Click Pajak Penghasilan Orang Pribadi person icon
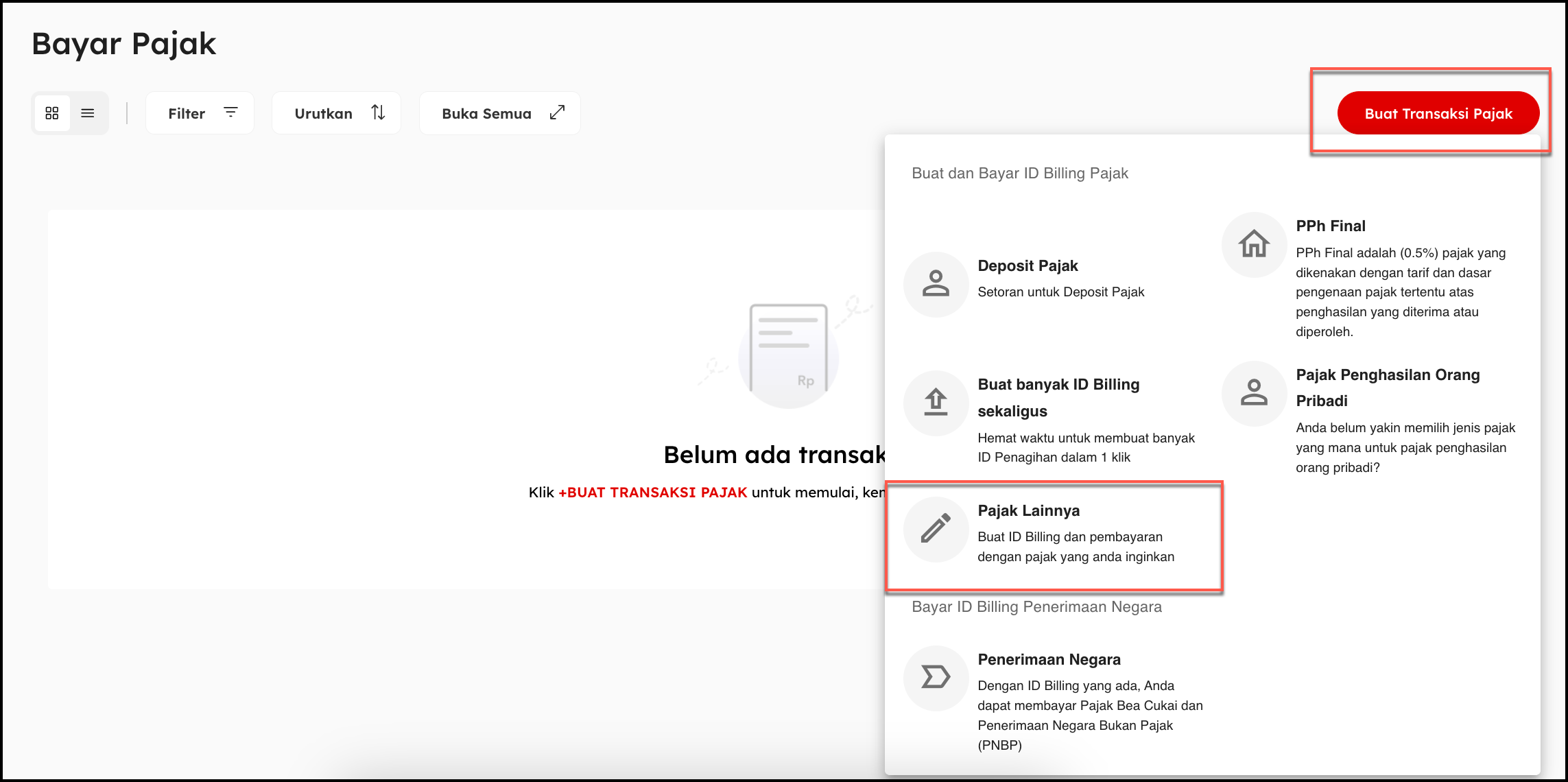1568x782 pixels. [x=1254, y=393]
